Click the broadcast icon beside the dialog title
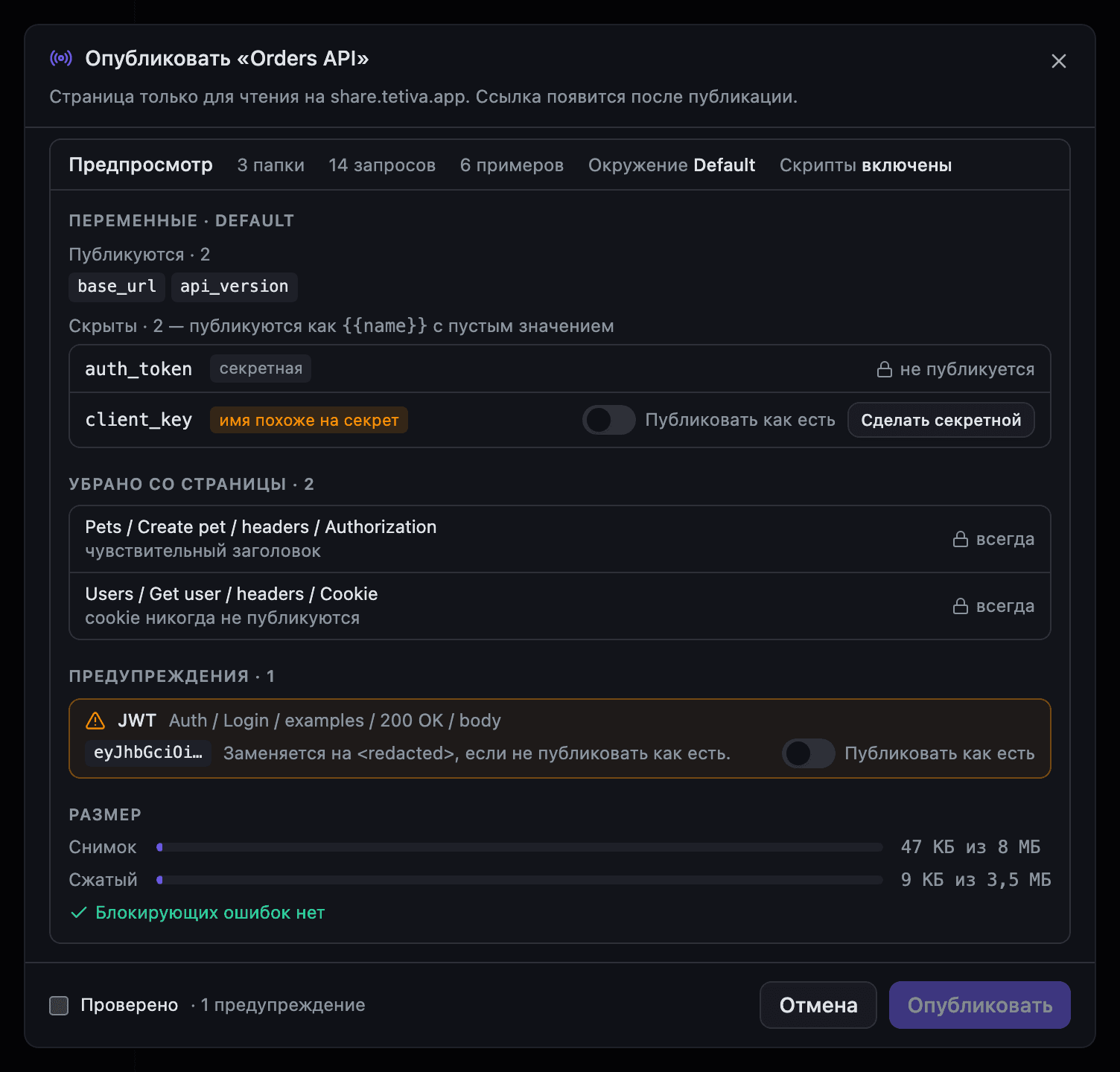The image size is (1120, 1072). (x=61, y=58)
